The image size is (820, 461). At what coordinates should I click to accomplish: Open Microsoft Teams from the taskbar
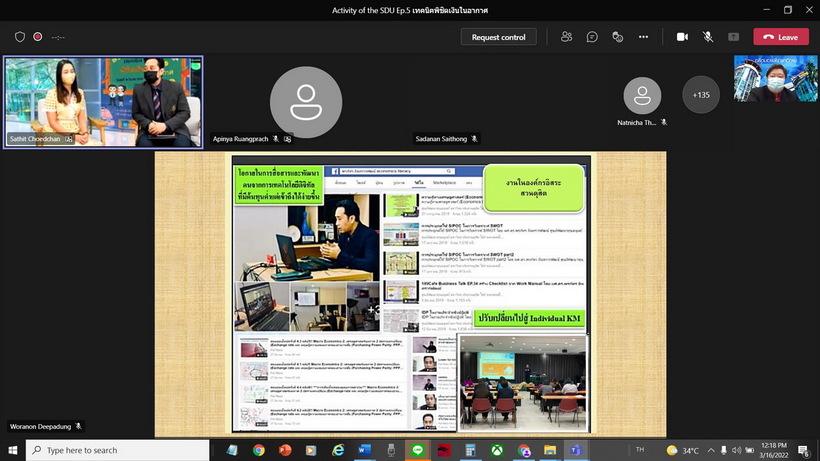pyautogui.click(x=577, y=450)
